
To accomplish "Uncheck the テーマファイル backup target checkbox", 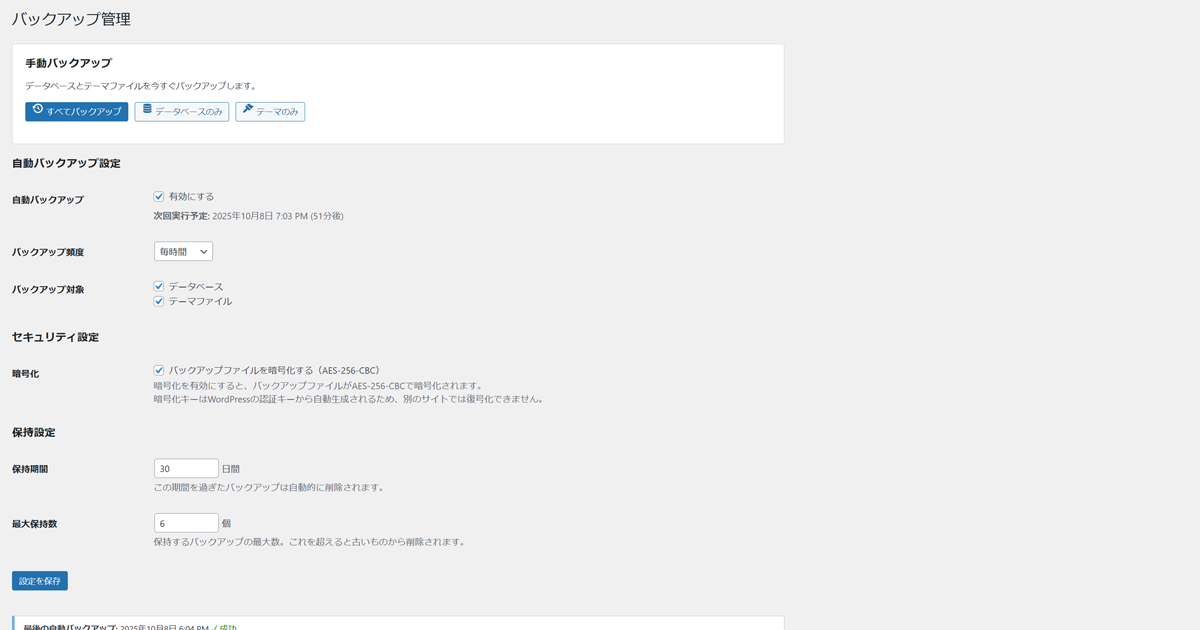I will pyautogui.click(x=159, y=301).
